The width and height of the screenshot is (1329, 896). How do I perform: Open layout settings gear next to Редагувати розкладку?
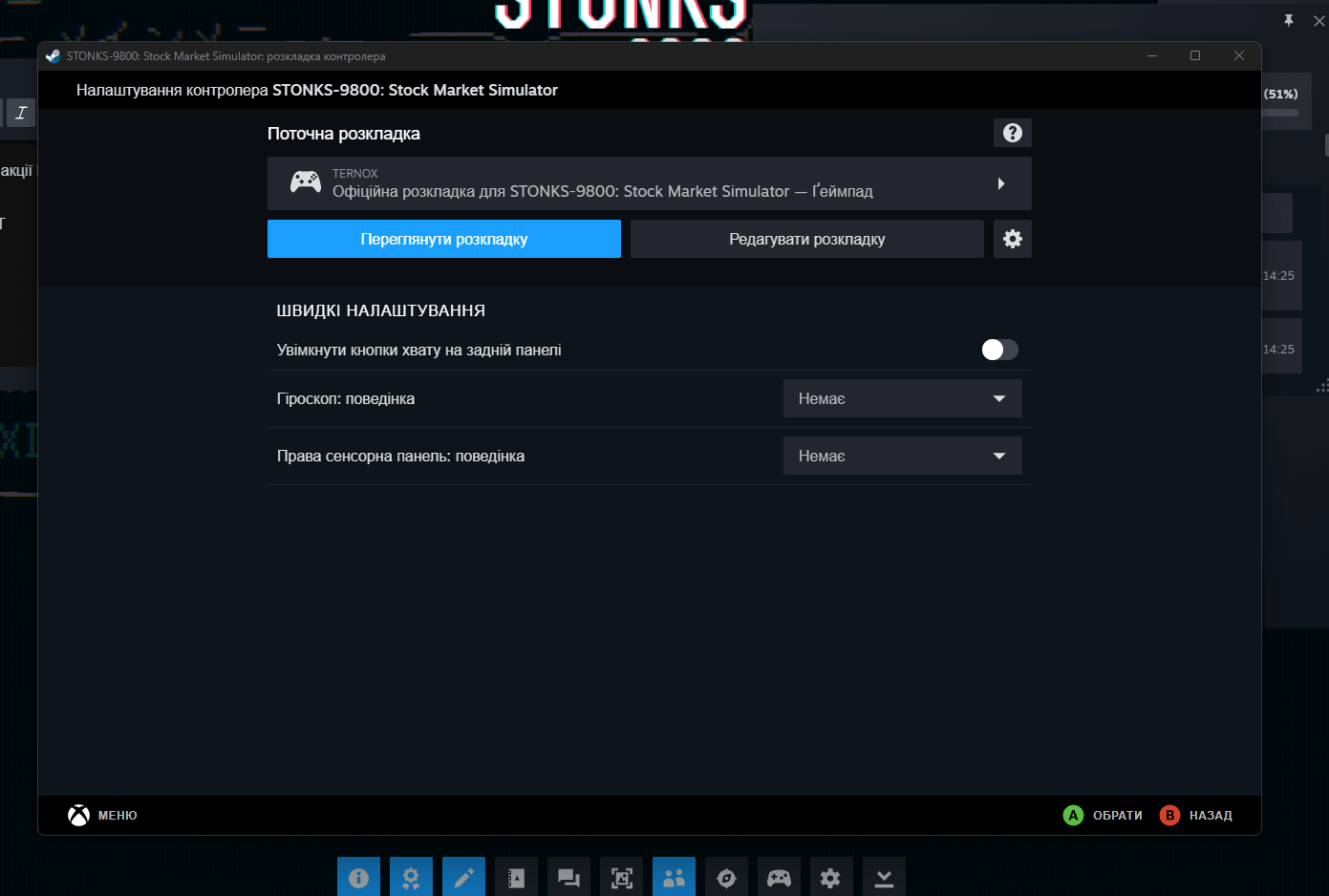tap(1013, 239)
